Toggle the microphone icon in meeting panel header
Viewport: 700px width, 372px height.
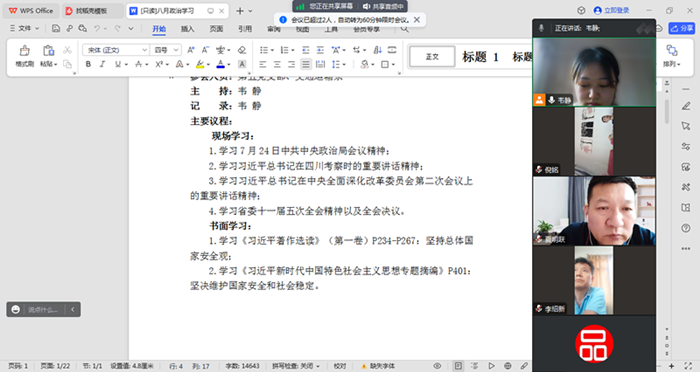tap(542, 28)
